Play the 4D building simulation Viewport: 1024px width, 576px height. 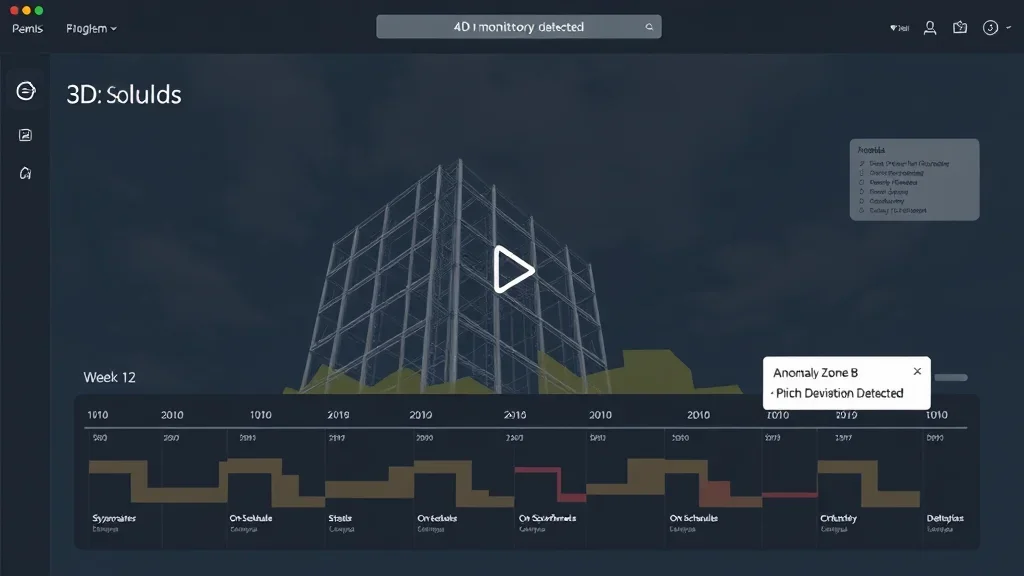coord(513,269)
